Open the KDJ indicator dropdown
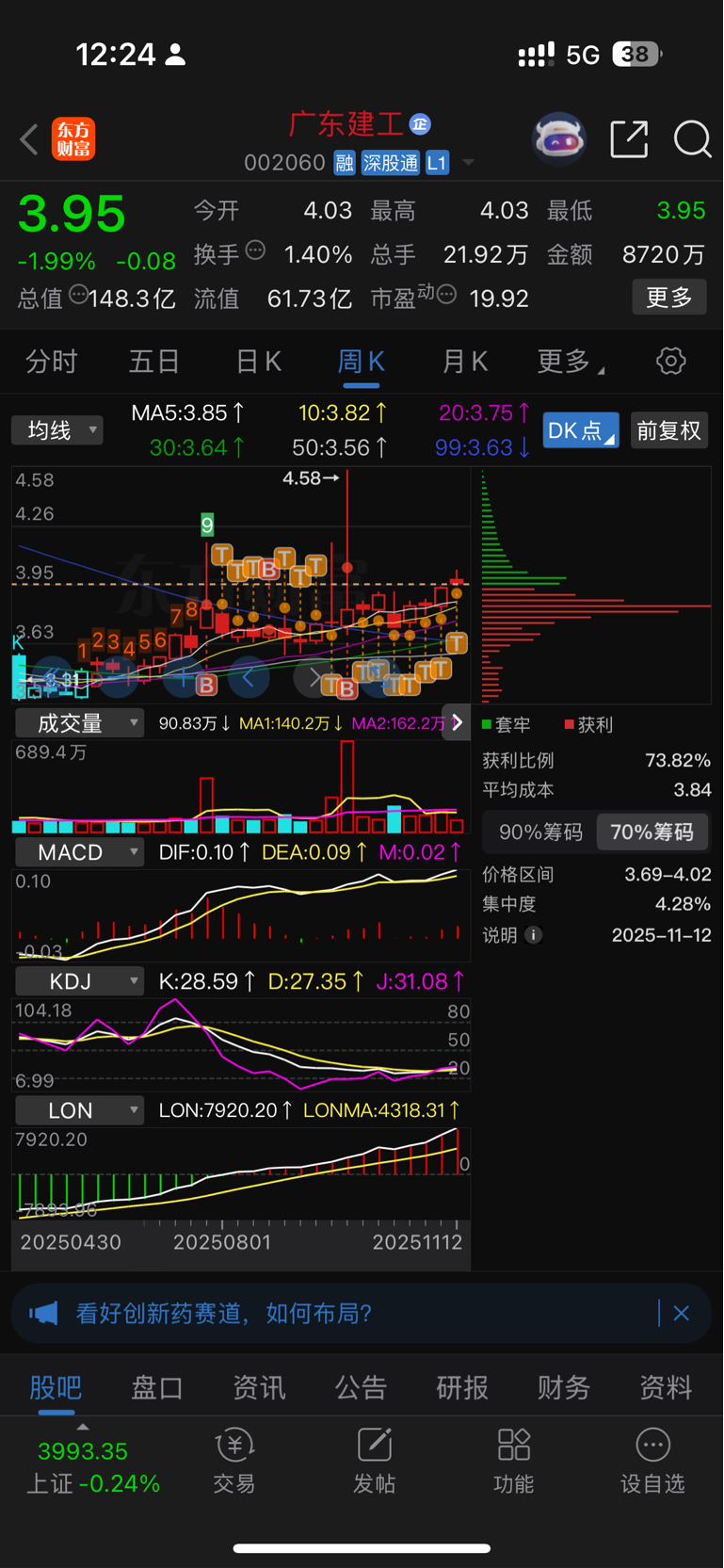Viewport: 724px width, 1568px height. click(80, 981)
